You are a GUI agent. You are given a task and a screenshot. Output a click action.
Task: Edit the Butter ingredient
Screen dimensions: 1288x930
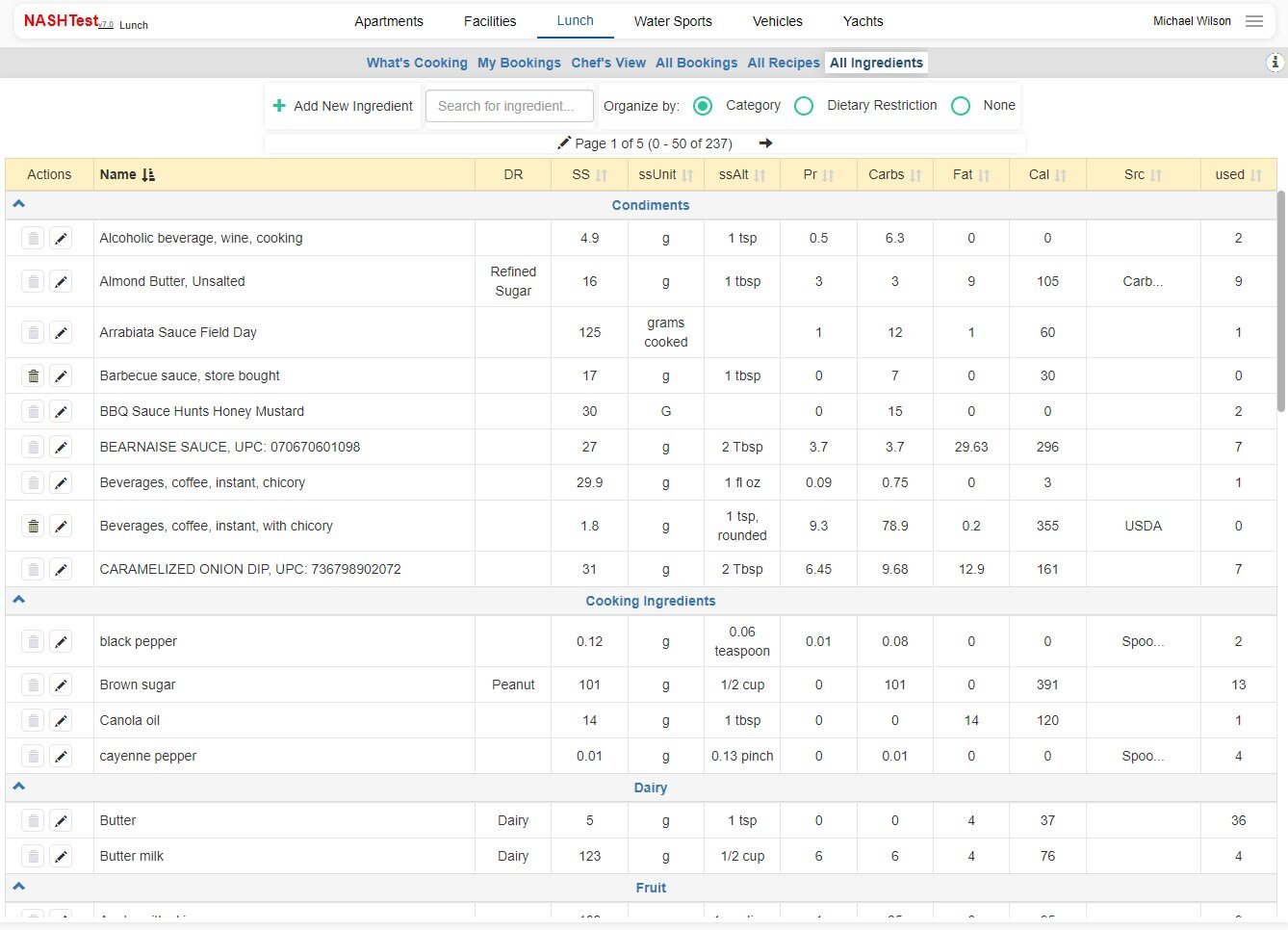click(61, 820)
